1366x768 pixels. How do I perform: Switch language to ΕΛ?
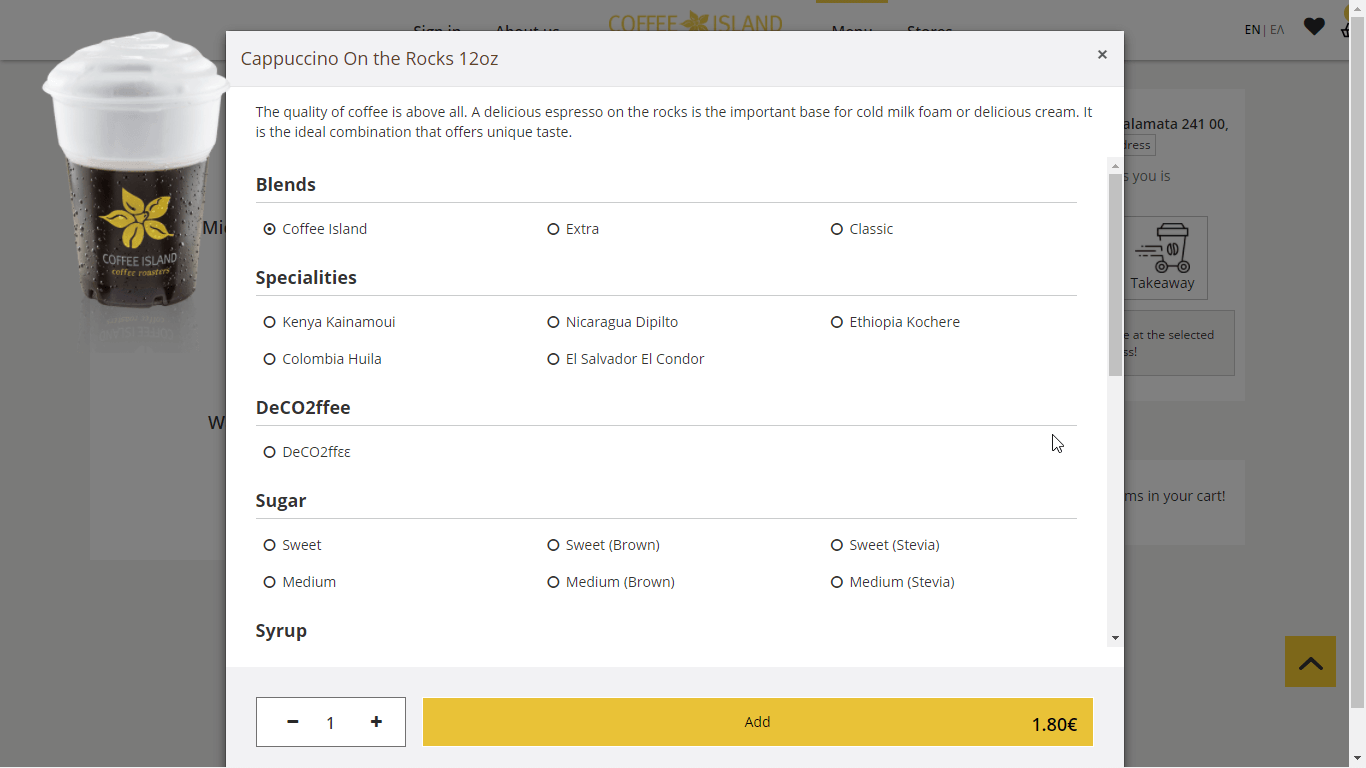[x=1277, y=29]
